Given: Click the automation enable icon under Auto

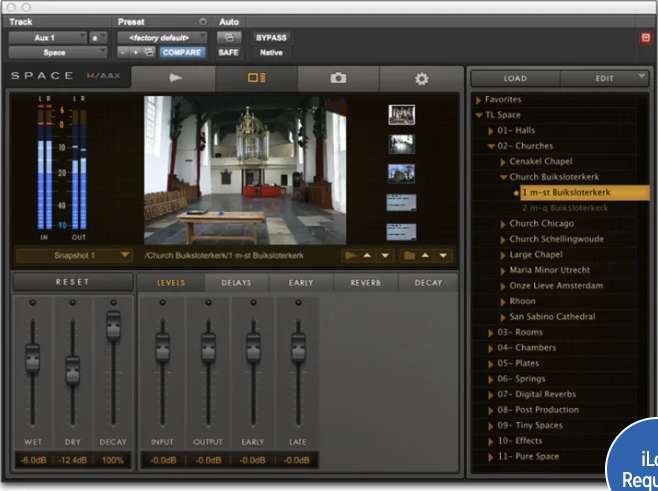Looking at the screenshot, I should click(x=229, y=37).
